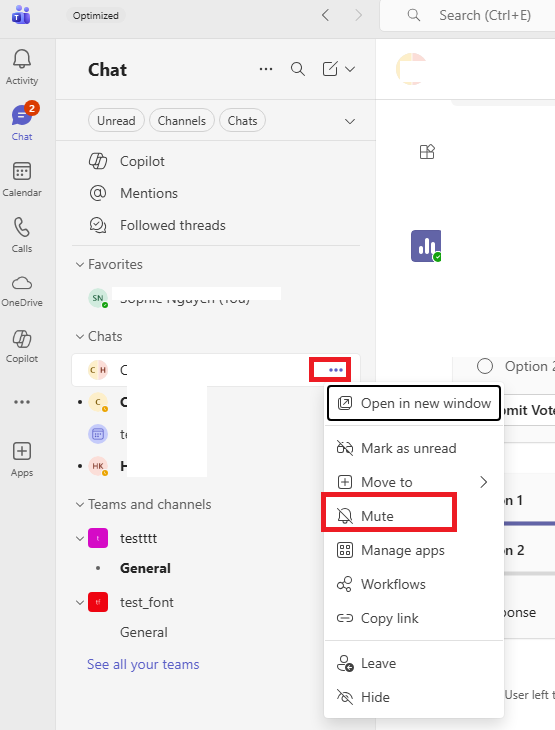Click the Search (Ctrl+E) field
555x730 pixels.
click(x=484, y=15)
